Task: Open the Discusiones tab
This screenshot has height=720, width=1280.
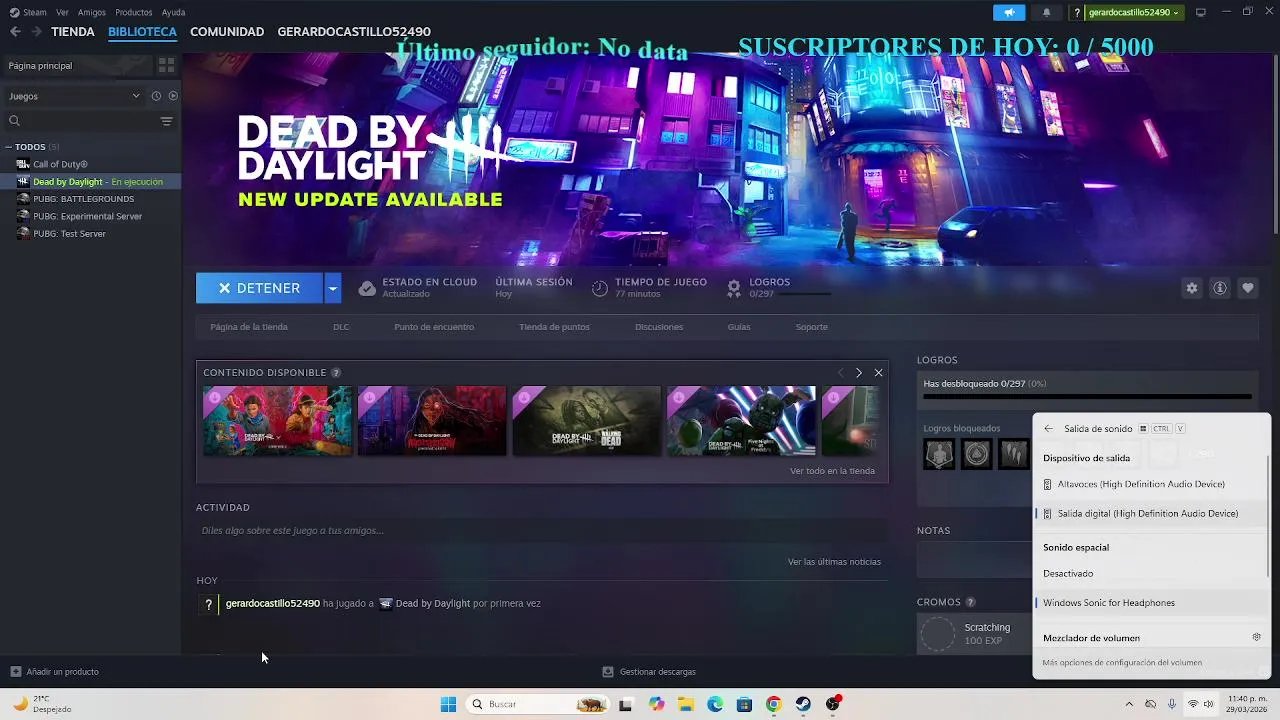Action: pos(659,327)
